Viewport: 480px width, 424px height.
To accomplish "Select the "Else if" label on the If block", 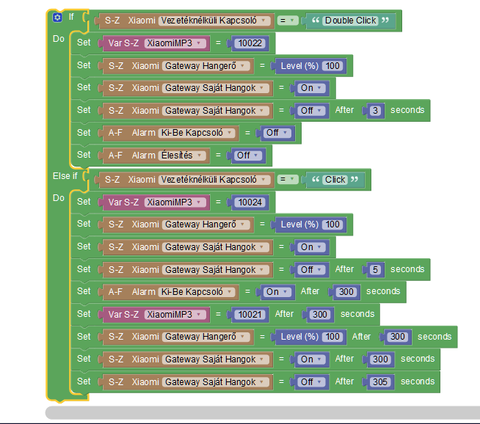I will click(65, 176).
